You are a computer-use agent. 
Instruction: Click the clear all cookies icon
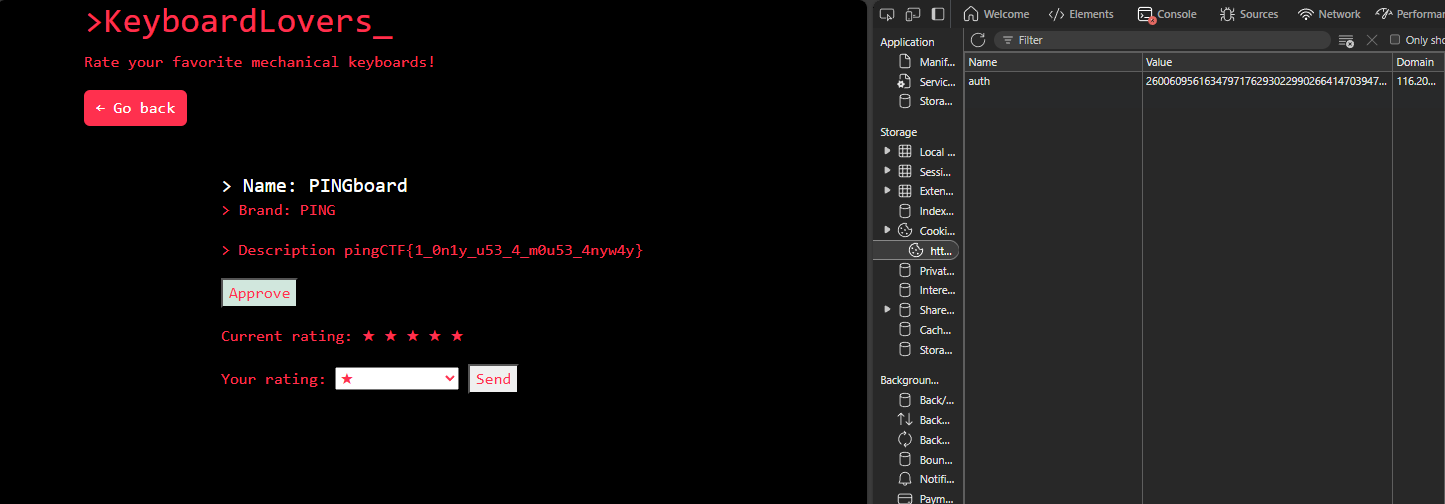(x=1346, y=40)
